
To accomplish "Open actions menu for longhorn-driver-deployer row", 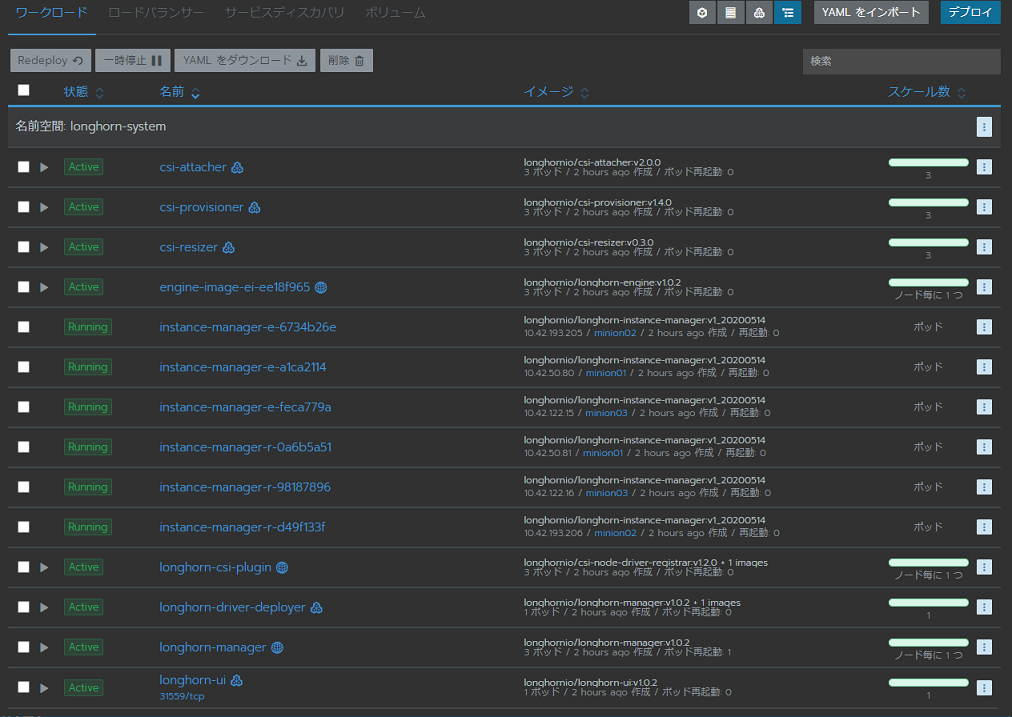I will point(984,607).
